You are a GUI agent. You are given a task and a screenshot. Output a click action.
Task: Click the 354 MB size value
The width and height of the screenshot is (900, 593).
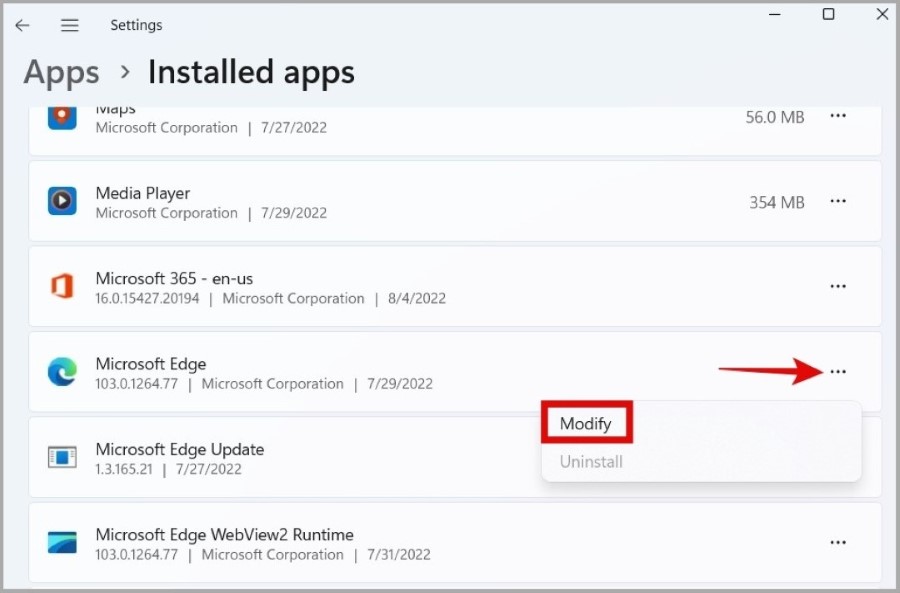click(x=777, y=203)
